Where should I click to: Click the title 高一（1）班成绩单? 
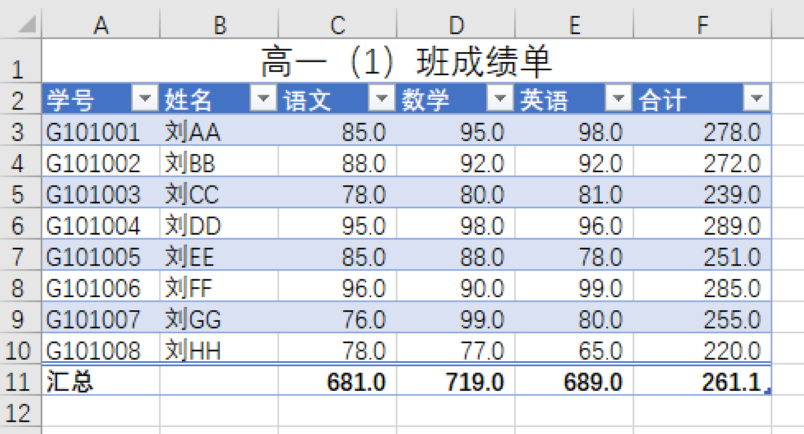coord(406,62)
